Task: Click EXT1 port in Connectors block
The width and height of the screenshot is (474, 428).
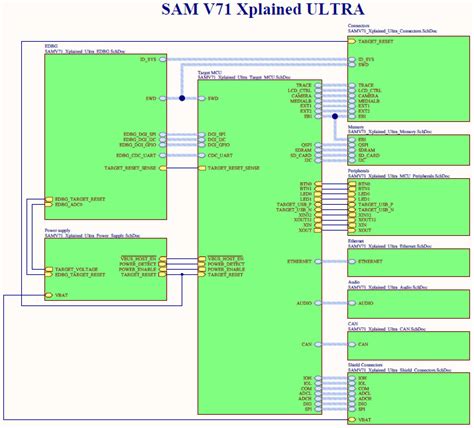Action: click(x=352, y=106)
